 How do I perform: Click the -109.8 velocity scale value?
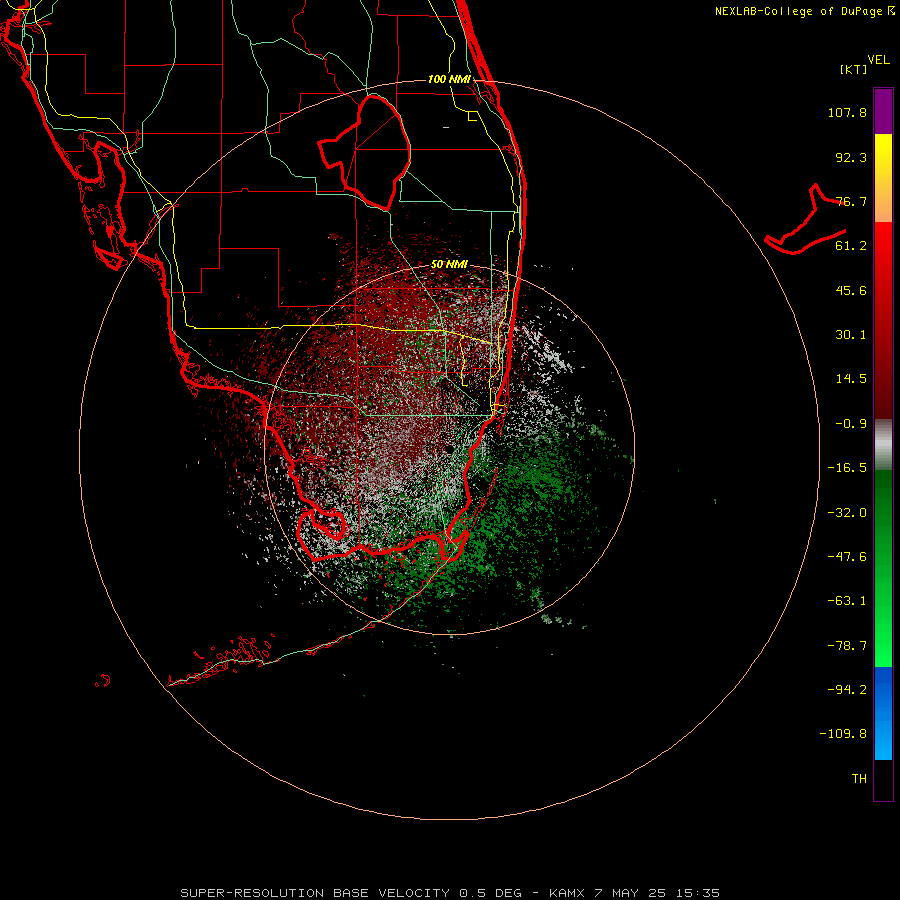click(x=843, y=734)
